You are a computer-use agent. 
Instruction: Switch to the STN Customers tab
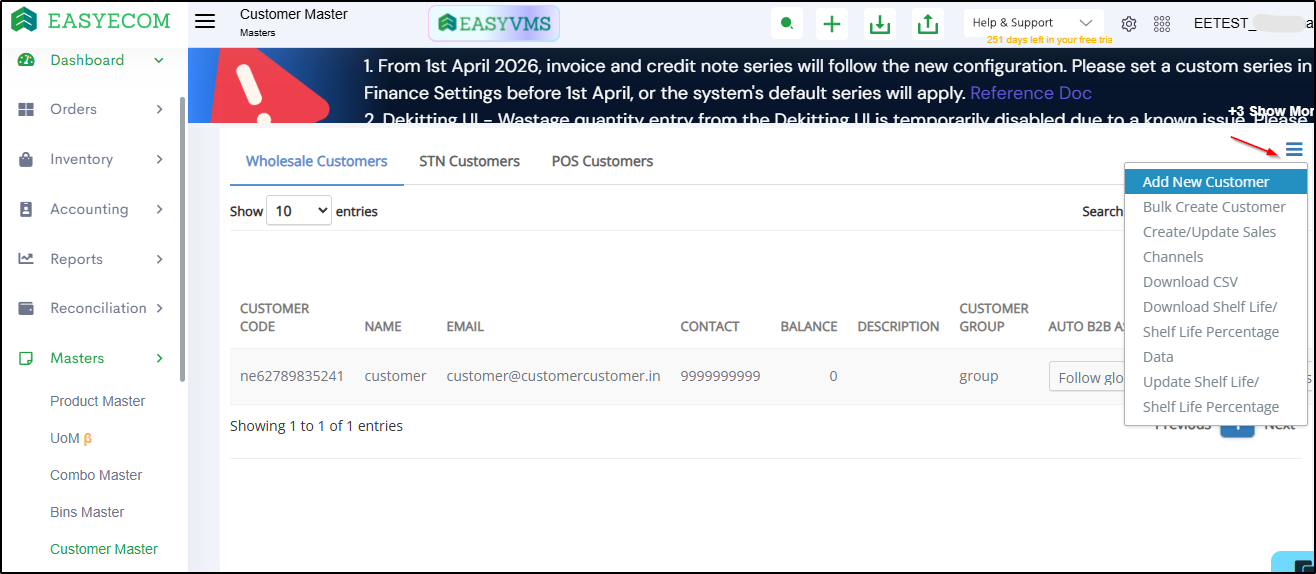[469, 161]
